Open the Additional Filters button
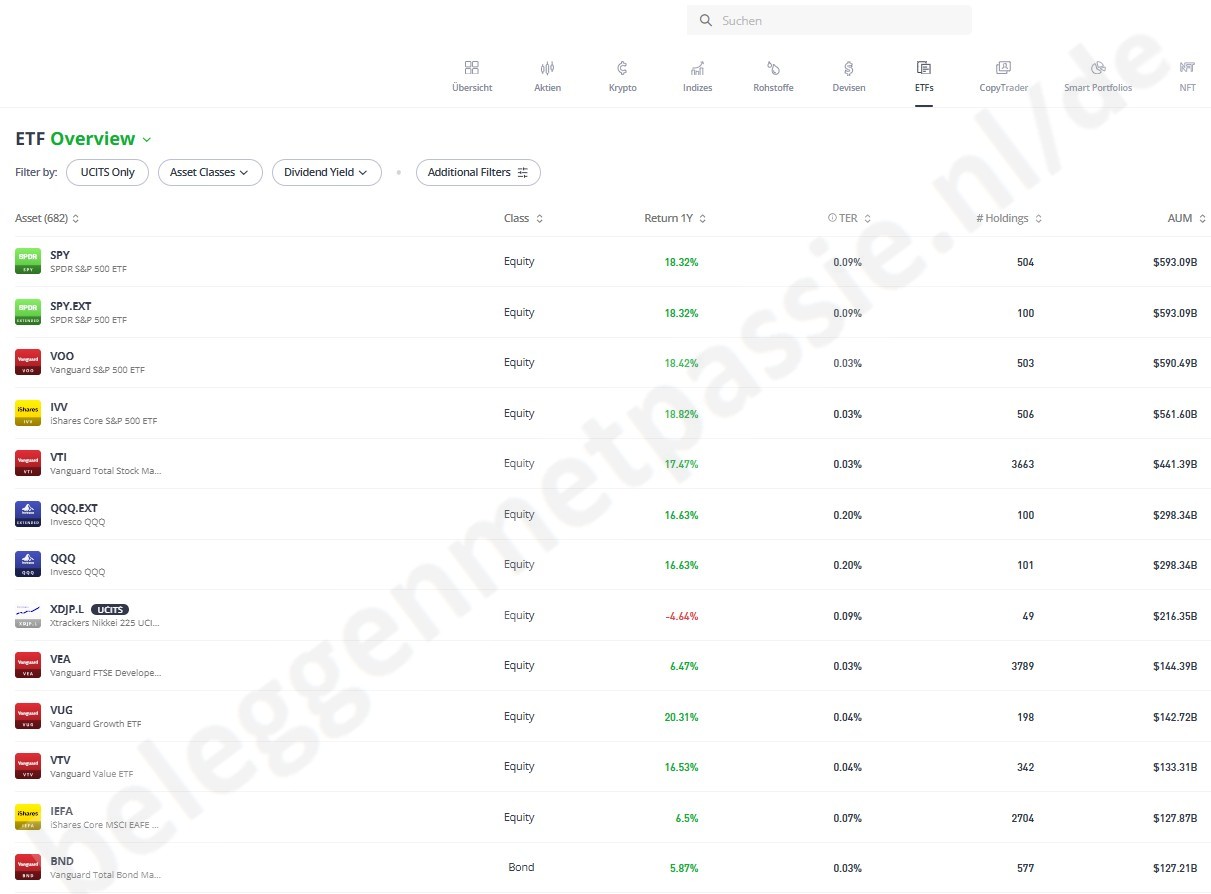Viewport: 1211px width, 894px height. 478,172
